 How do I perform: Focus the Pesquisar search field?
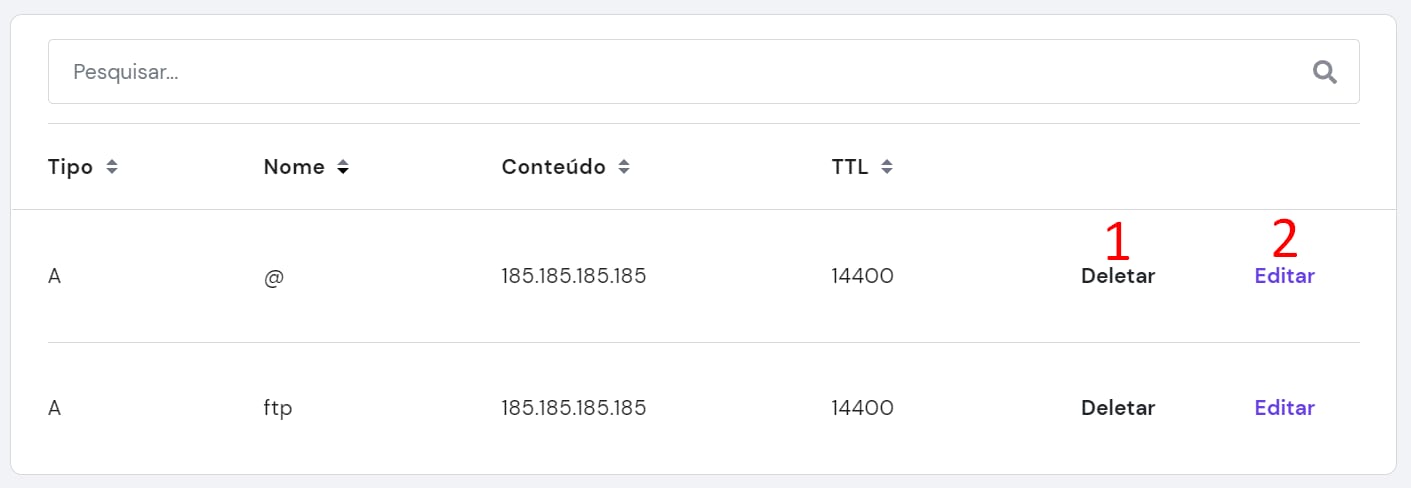click(680, 72)
